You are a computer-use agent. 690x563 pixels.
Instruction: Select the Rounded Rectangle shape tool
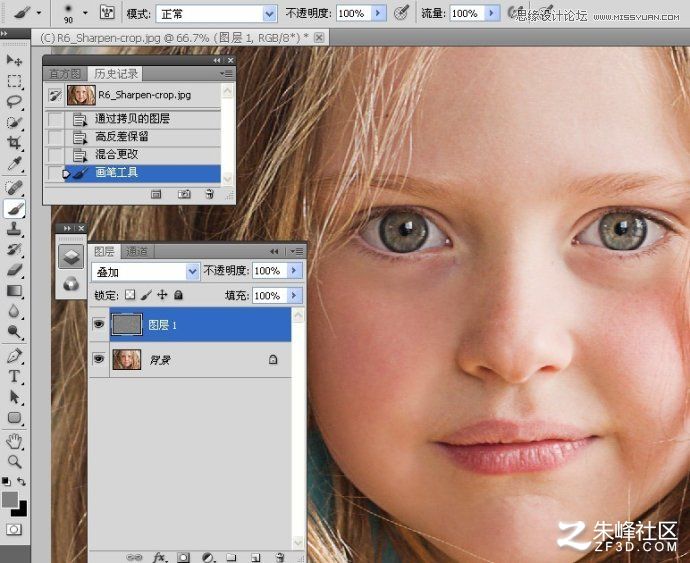pyautogui.click(x=14, y=417)
